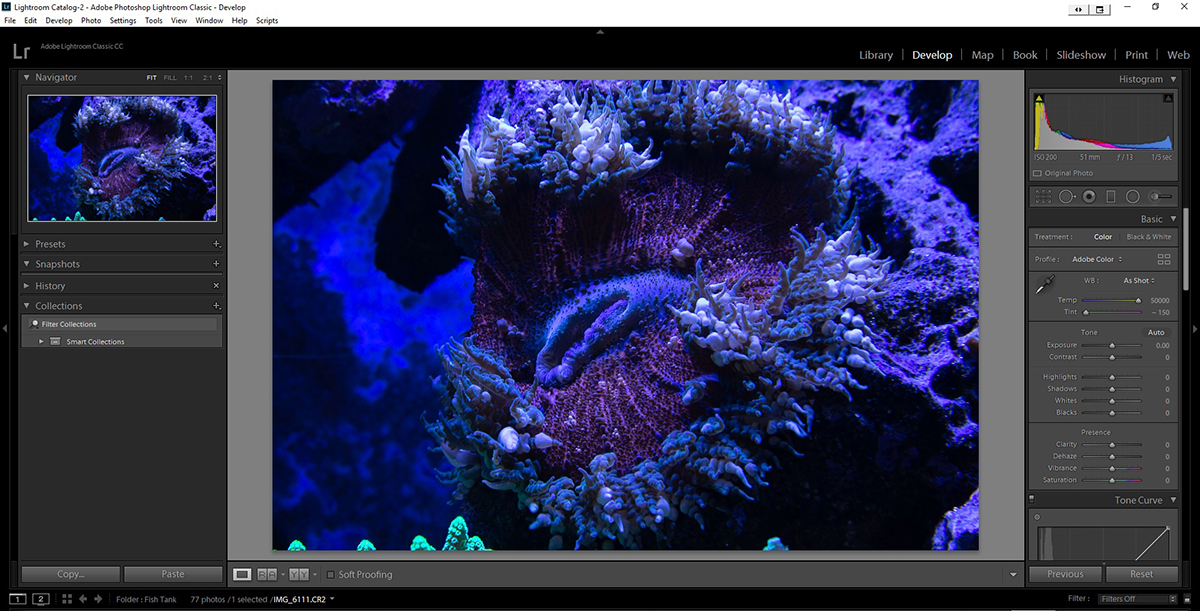Select the Spot Removal tool
This screenshot has width=1200, height=611.
coord(1066,197)
